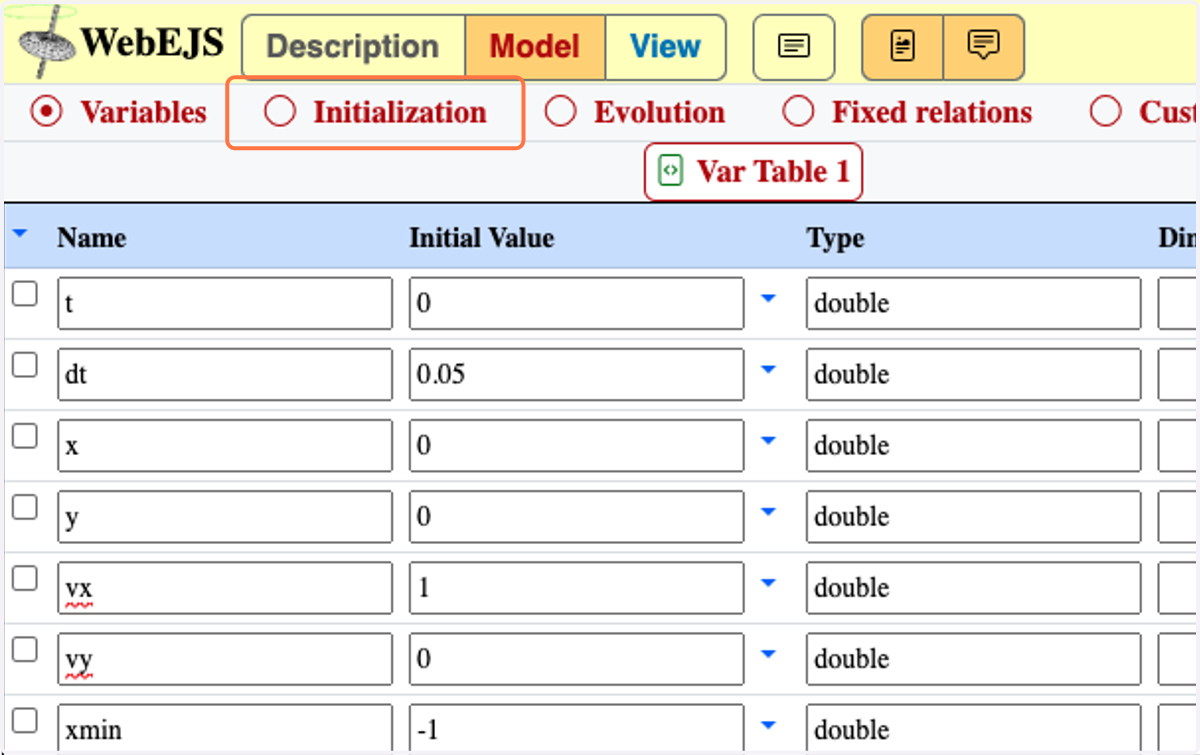Screen dimensions: 1200x755
Task: Switch to the Model panel
Action: pos(535,47)
